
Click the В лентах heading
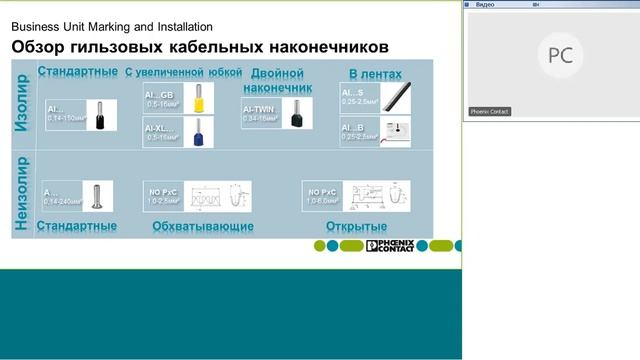pyautogui.click(x=376, y=74)
